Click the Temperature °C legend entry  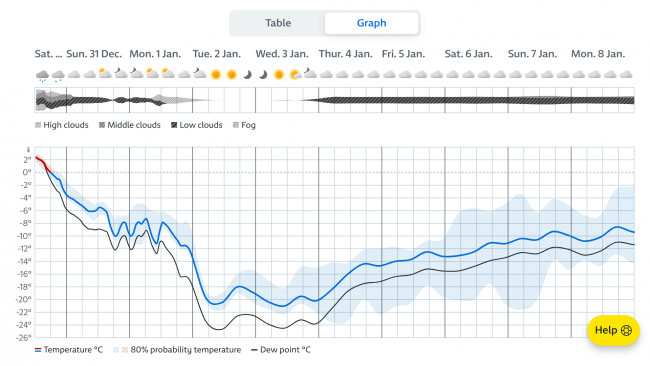coord(69,350)
